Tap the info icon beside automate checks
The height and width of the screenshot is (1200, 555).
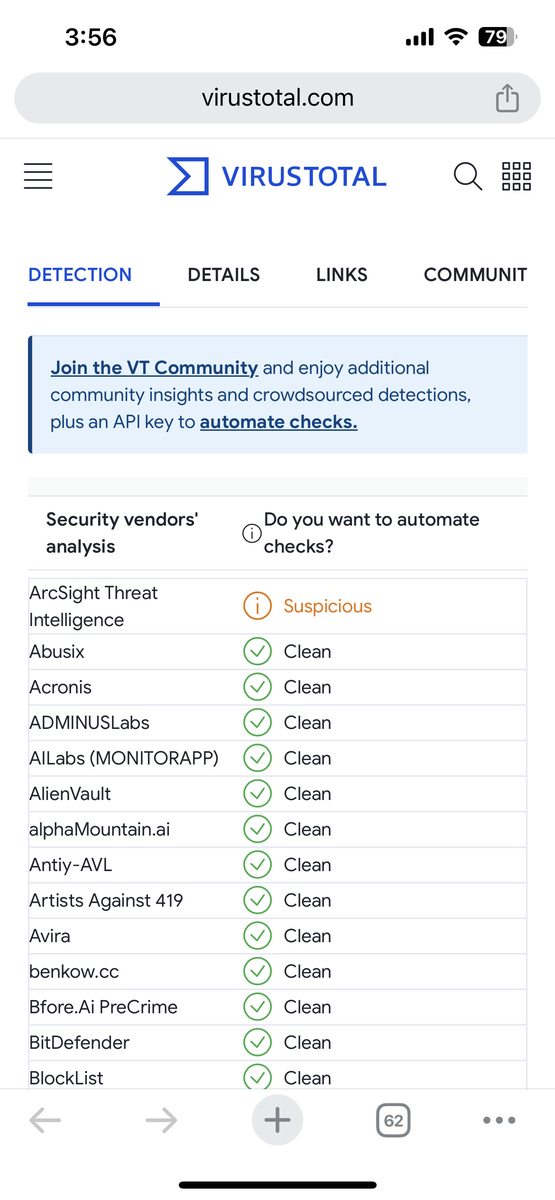click(x=252, y=534)
